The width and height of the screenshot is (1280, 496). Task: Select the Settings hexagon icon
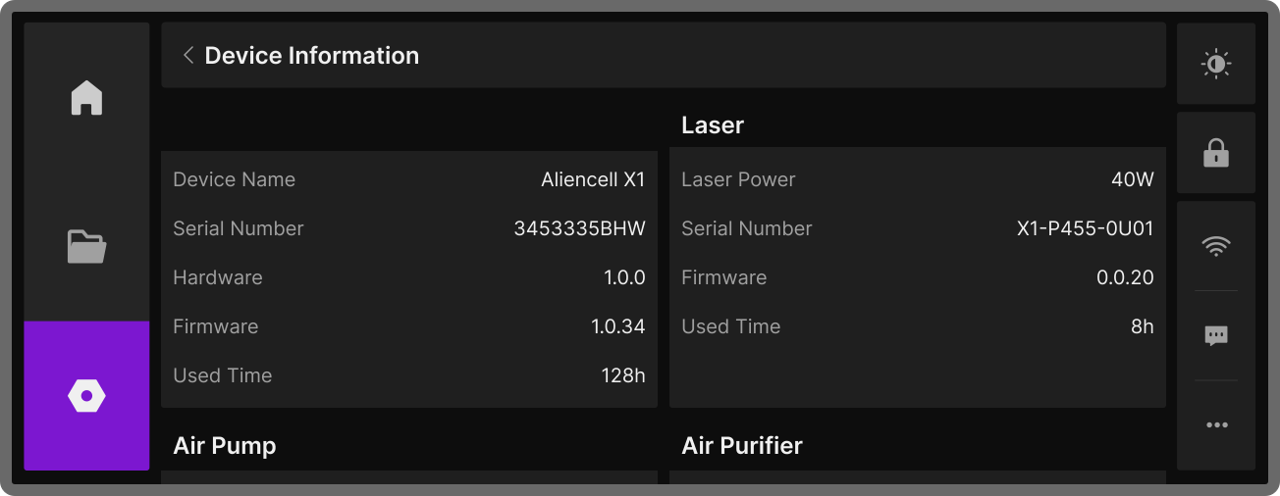87,396
